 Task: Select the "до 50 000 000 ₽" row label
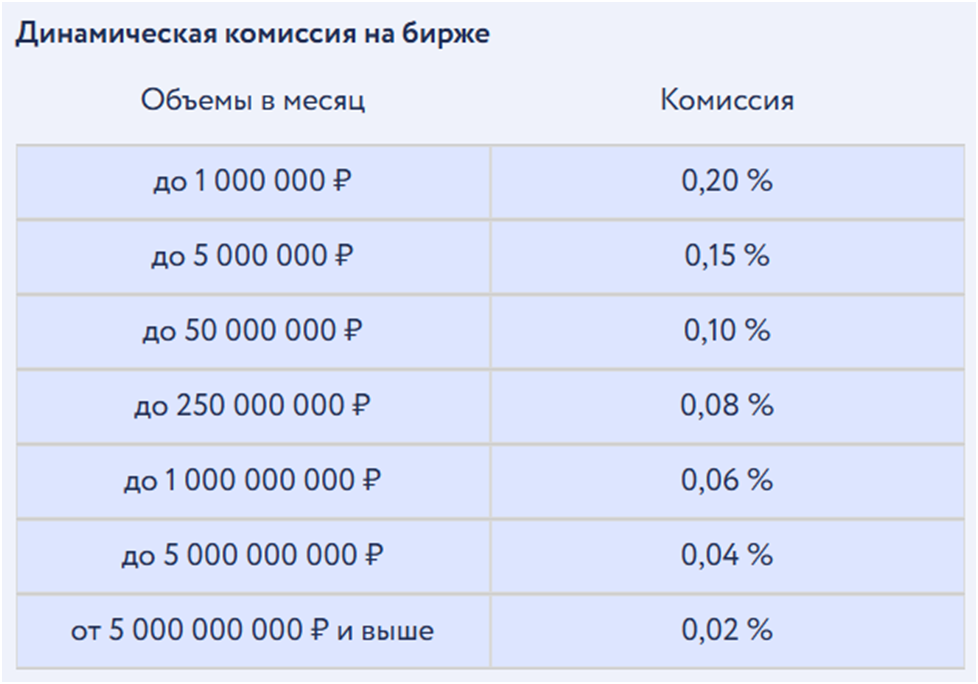tap(253, 331)
